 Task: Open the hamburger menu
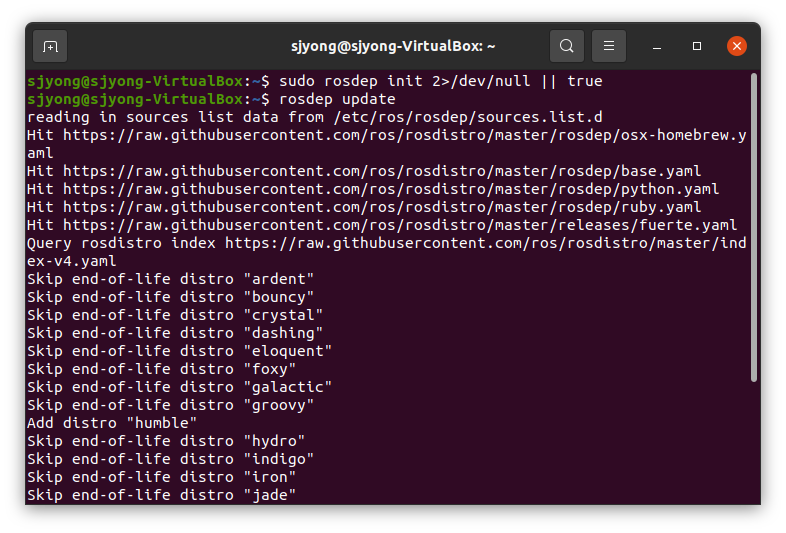click(x=609, y=46)
